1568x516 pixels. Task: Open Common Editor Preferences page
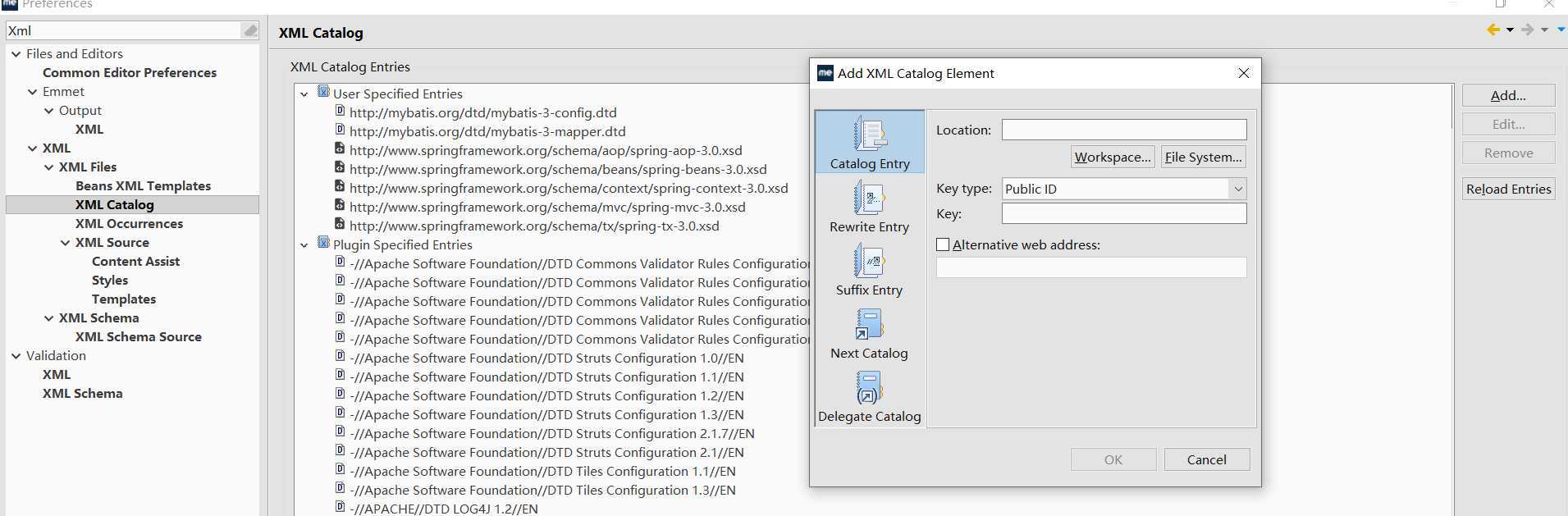coord(130,72)
